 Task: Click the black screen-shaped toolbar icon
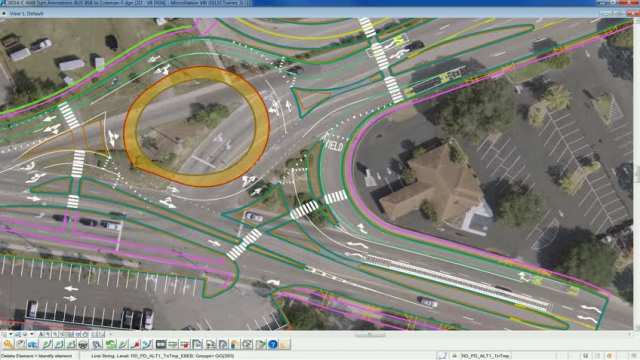point(161,344)
